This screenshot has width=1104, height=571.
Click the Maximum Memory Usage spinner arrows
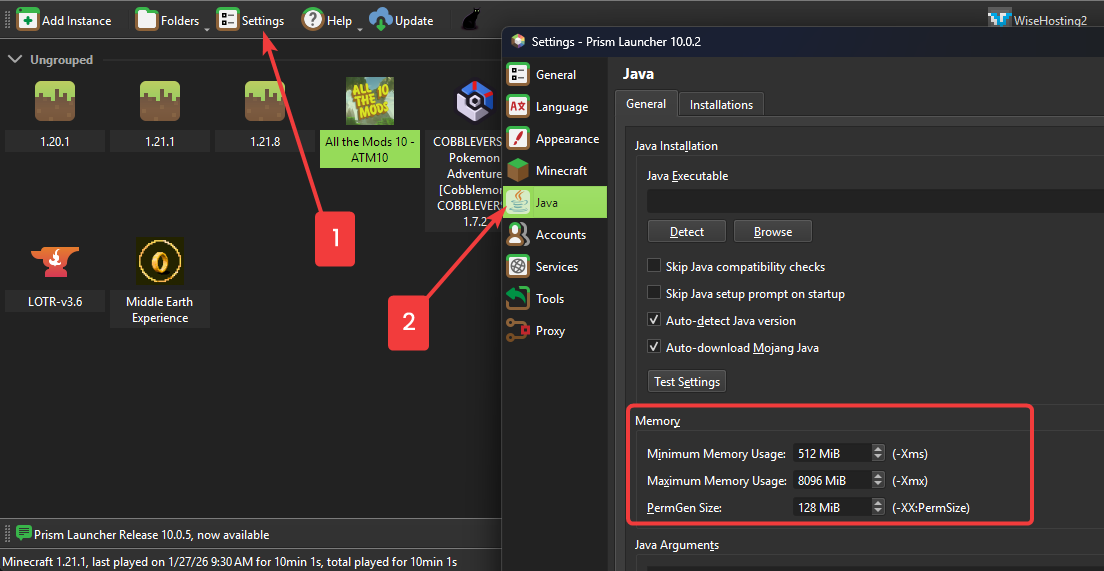tap(877, 480)
